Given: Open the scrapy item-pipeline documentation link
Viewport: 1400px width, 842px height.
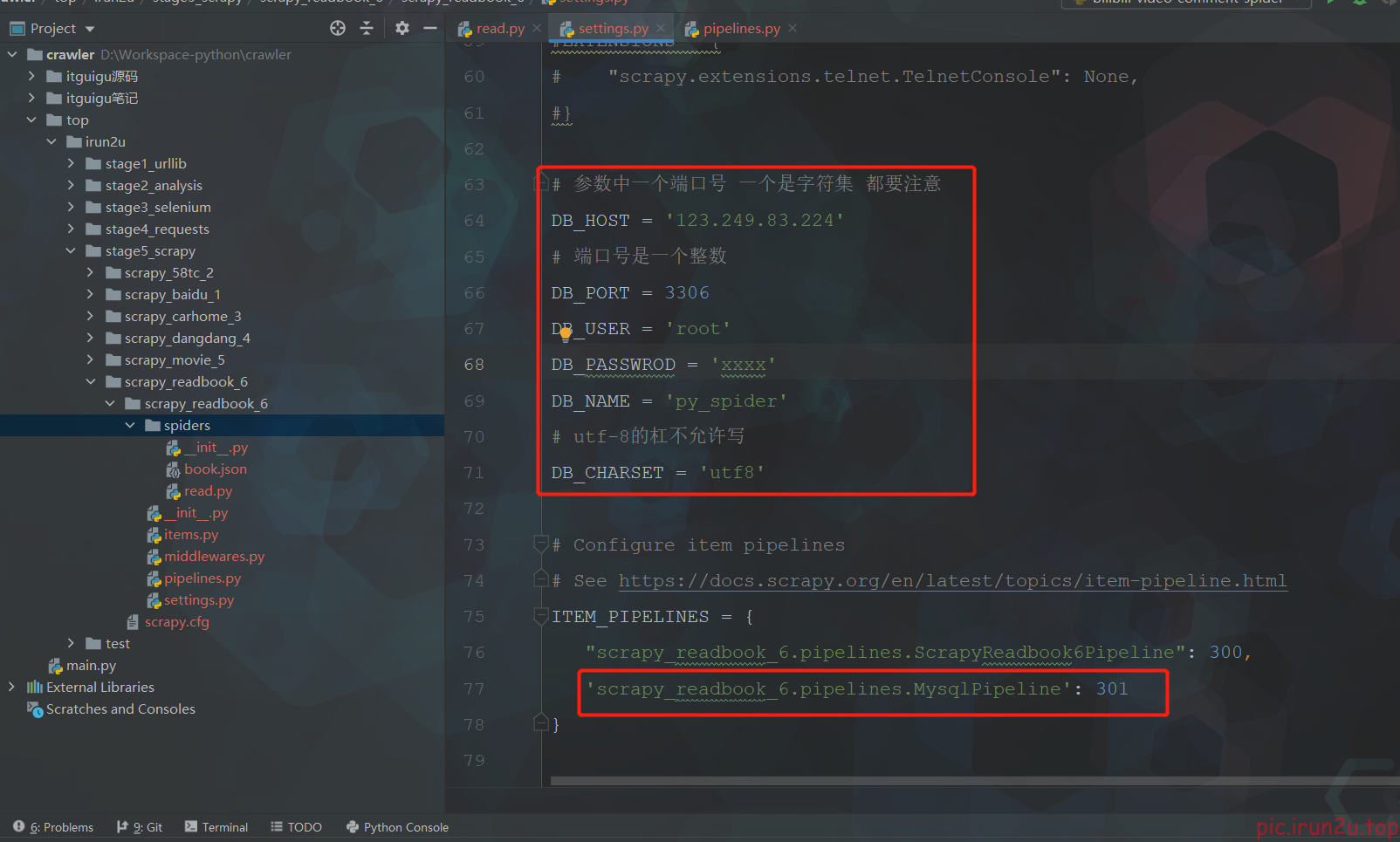Looking at the screenshot, I should pyautogui.click(x=953, y=580).
